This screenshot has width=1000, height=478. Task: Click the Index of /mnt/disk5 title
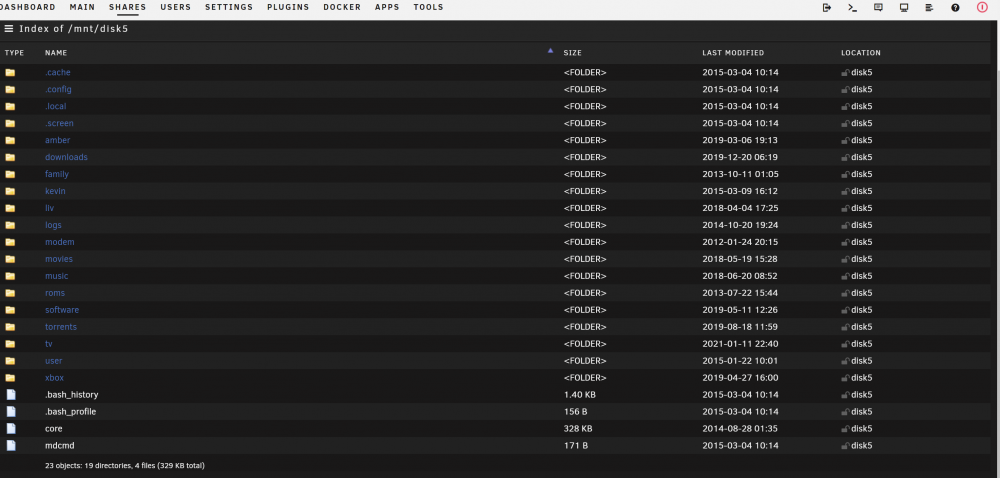coord(74,29)
